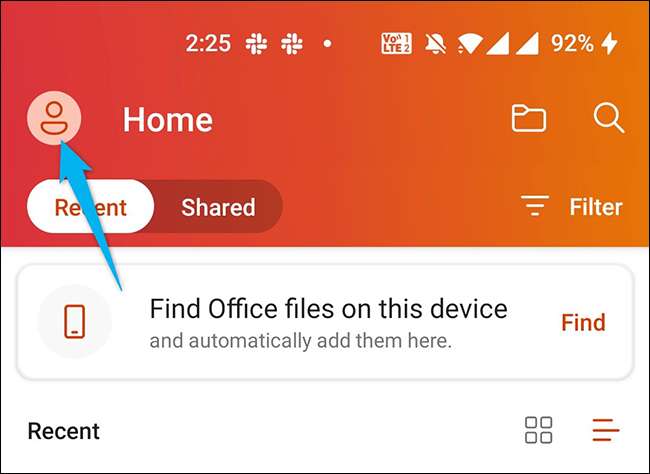Image resolution: width=650 pixels, height=474 pixels.
Task: Switch to list view layout
Action: coord(606,430)
